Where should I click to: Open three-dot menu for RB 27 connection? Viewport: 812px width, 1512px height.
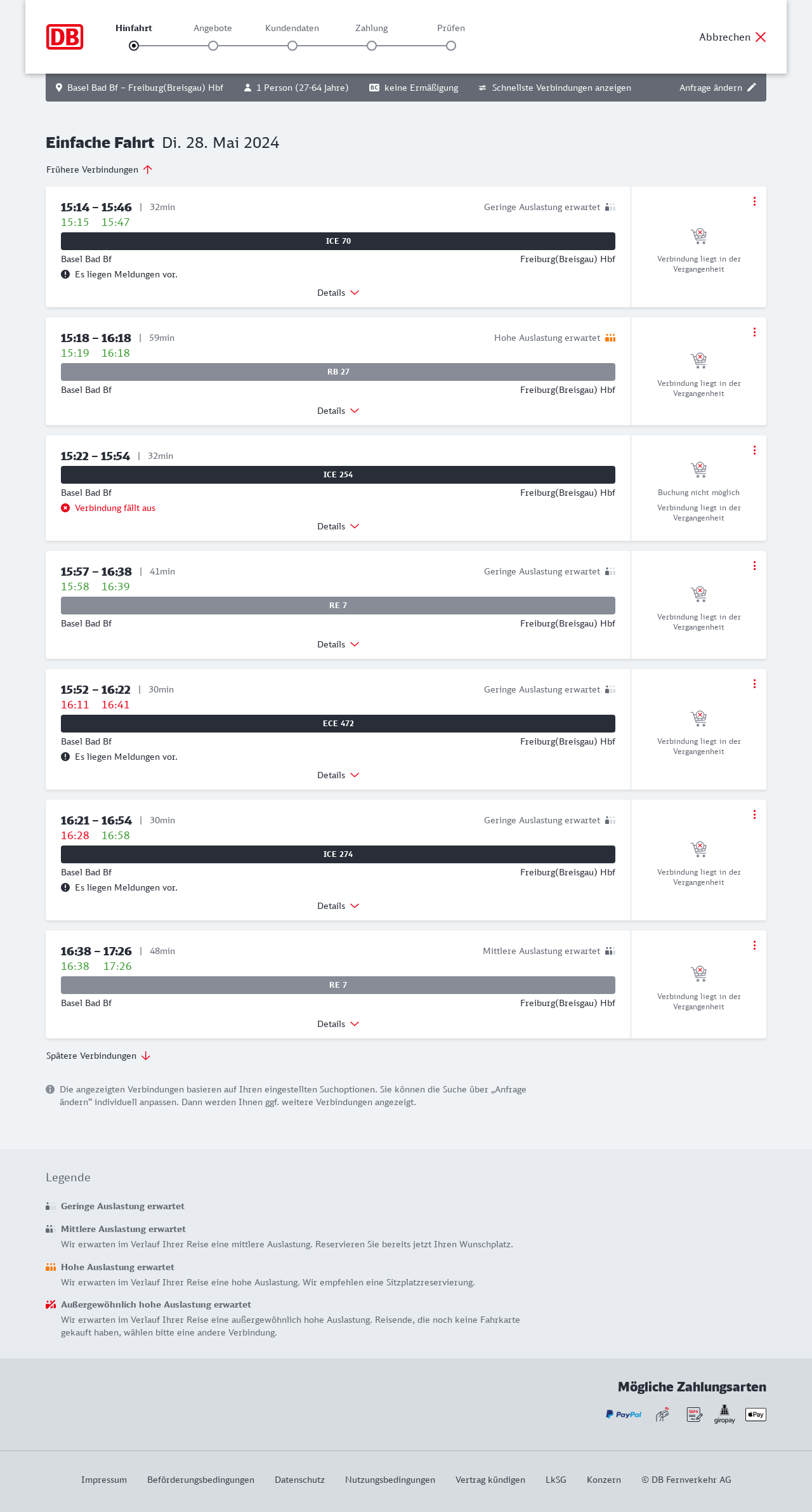tap(754, 332)
